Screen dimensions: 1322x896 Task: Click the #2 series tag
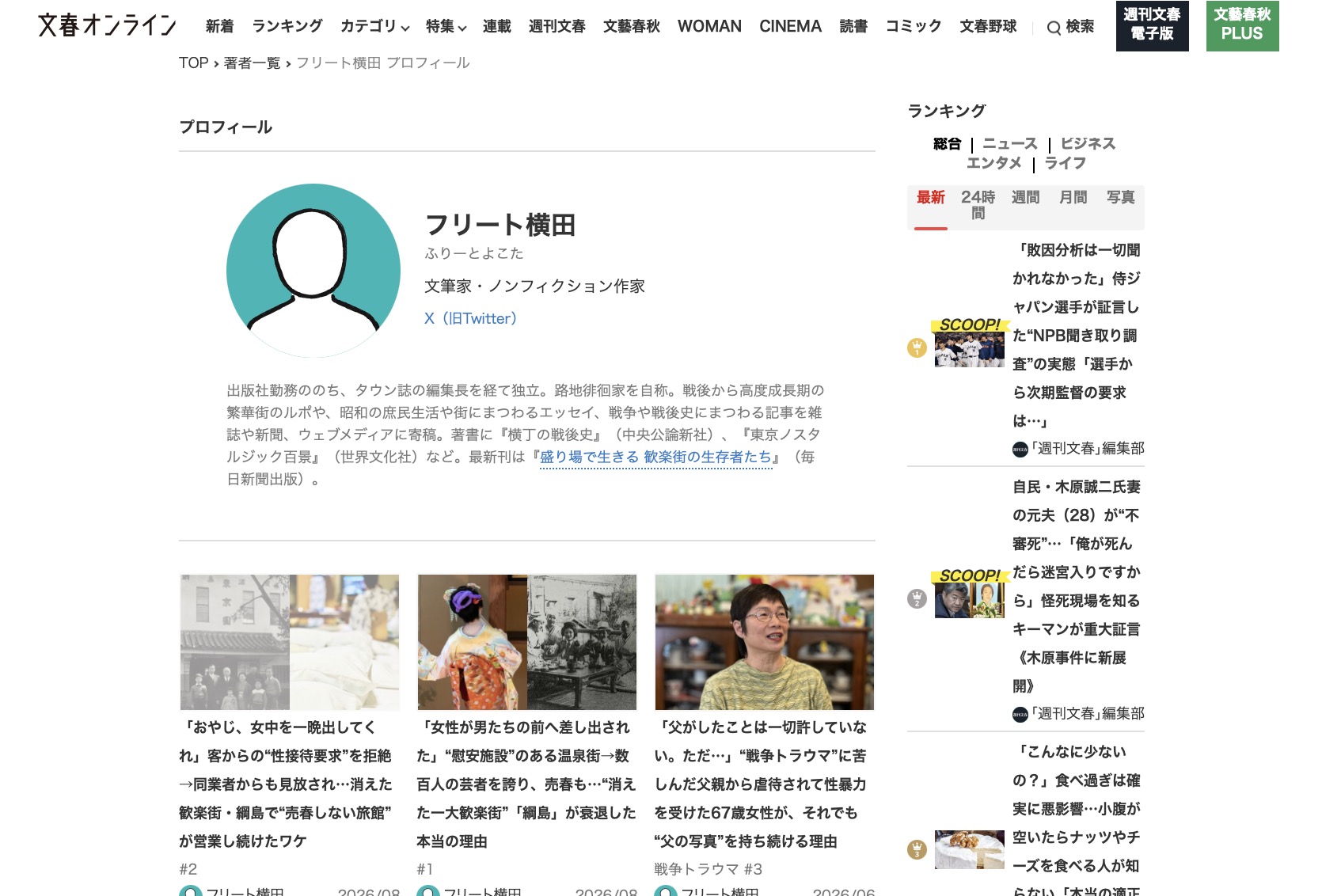188,869
